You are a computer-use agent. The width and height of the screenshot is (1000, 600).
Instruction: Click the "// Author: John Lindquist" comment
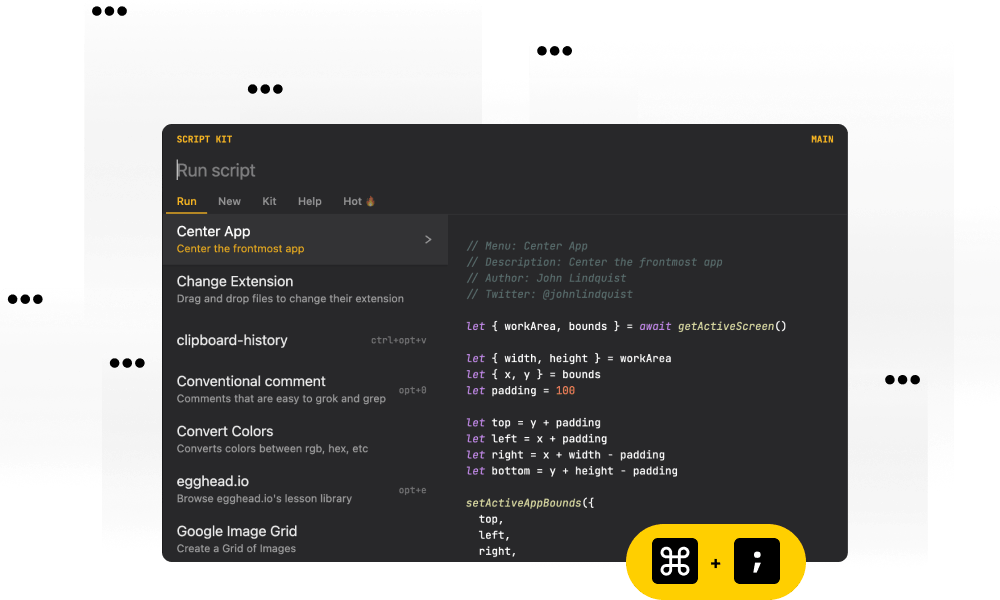coord(546,278)
